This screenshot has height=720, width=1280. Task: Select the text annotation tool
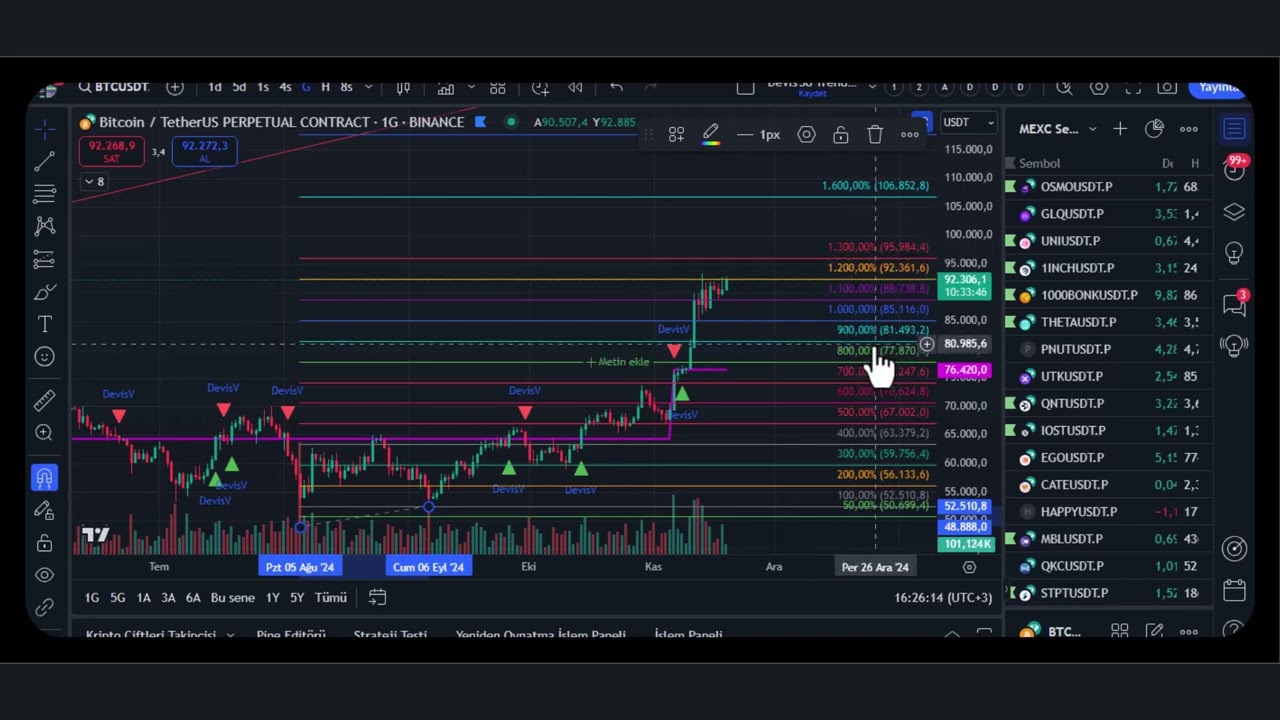click(x=44, y=324)
